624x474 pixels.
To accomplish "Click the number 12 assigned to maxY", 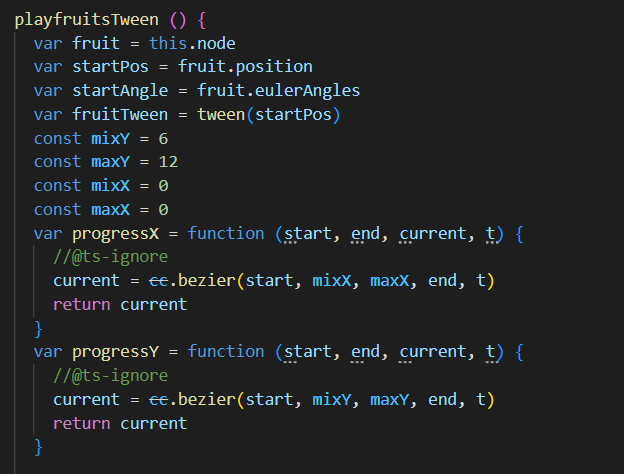I will 168,162.
